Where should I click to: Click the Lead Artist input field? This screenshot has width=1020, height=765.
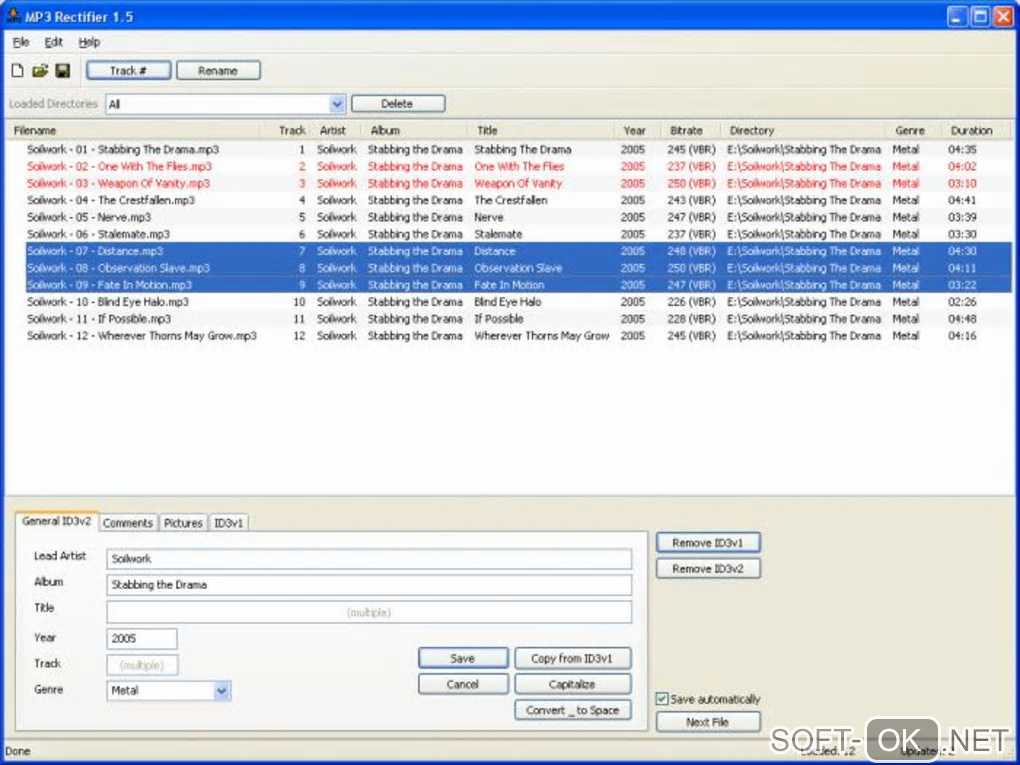(x=369, y=559)
